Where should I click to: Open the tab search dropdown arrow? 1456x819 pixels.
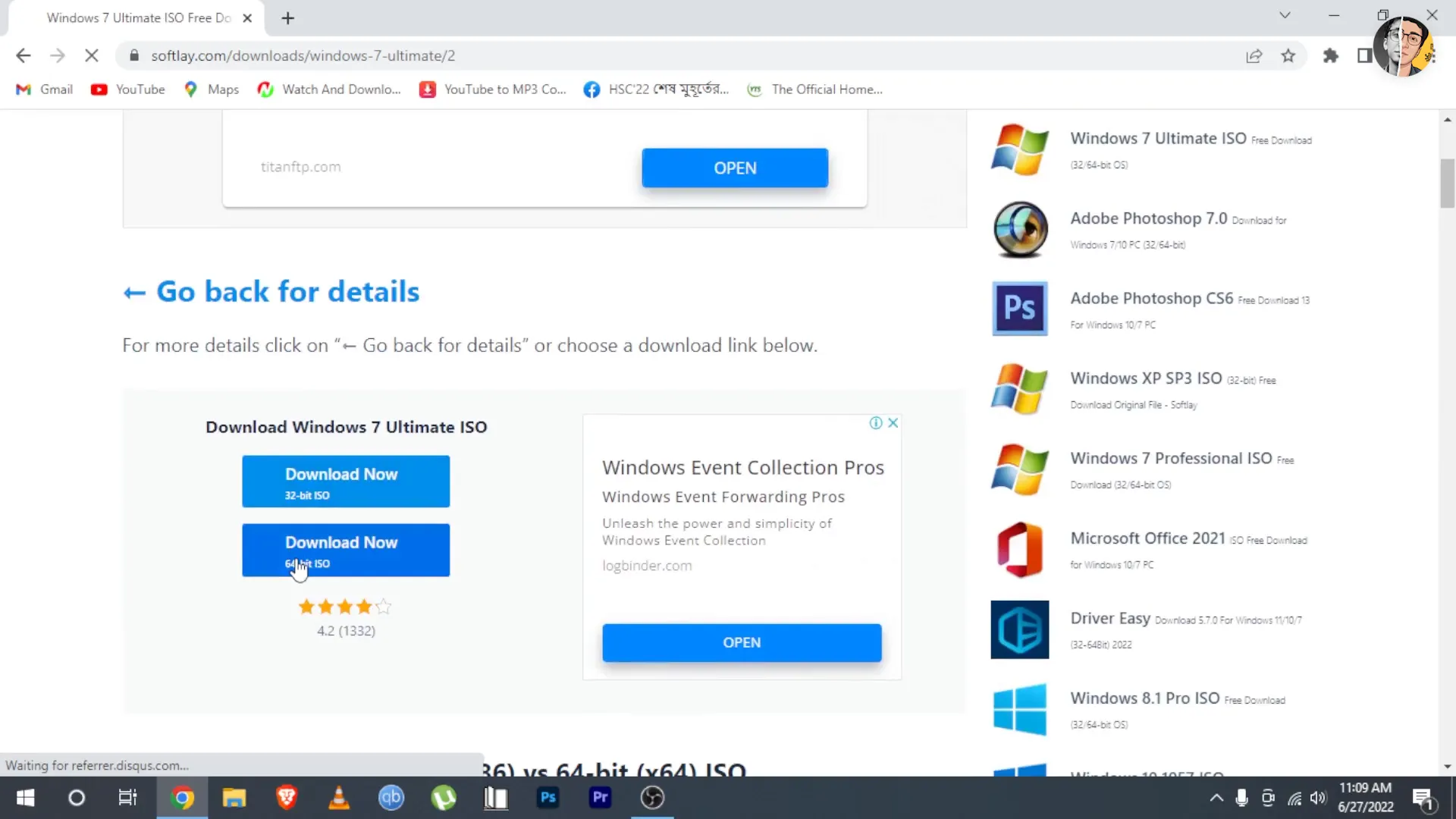click(x=1285, y=15)
